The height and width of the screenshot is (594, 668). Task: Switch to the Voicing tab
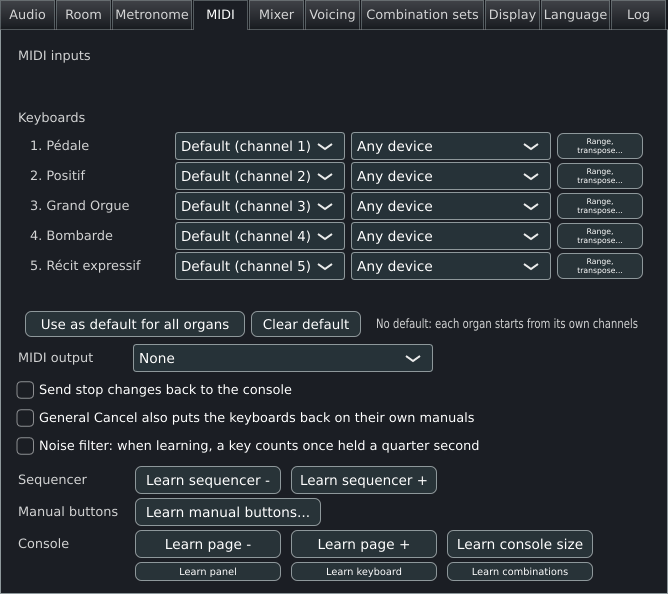click(x=332, y=15)
